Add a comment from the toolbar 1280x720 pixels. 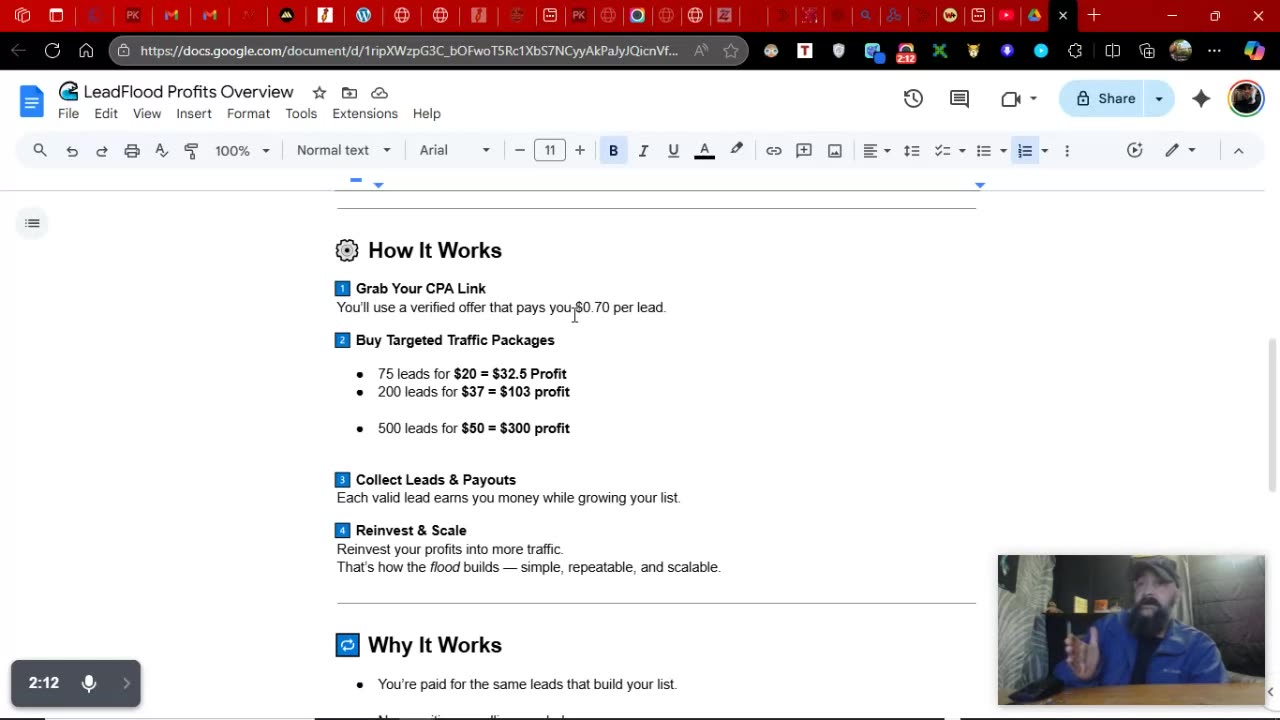804,151
